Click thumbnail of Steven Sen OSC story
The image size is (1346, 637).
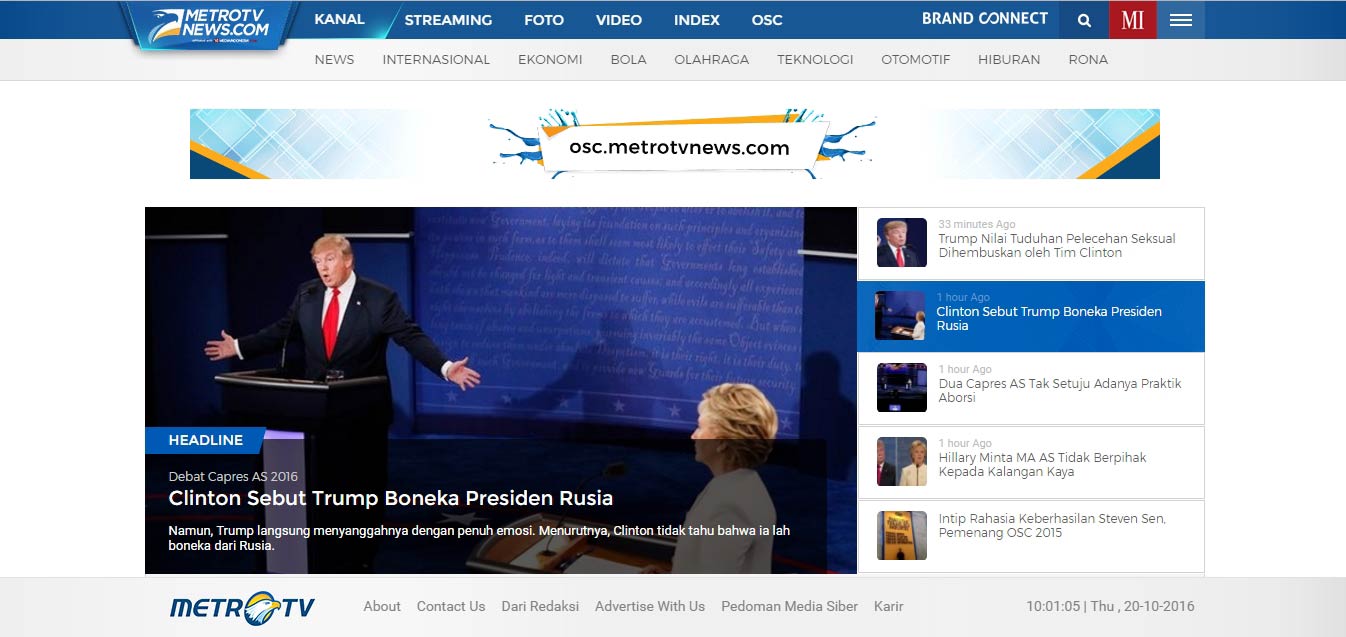902,536
